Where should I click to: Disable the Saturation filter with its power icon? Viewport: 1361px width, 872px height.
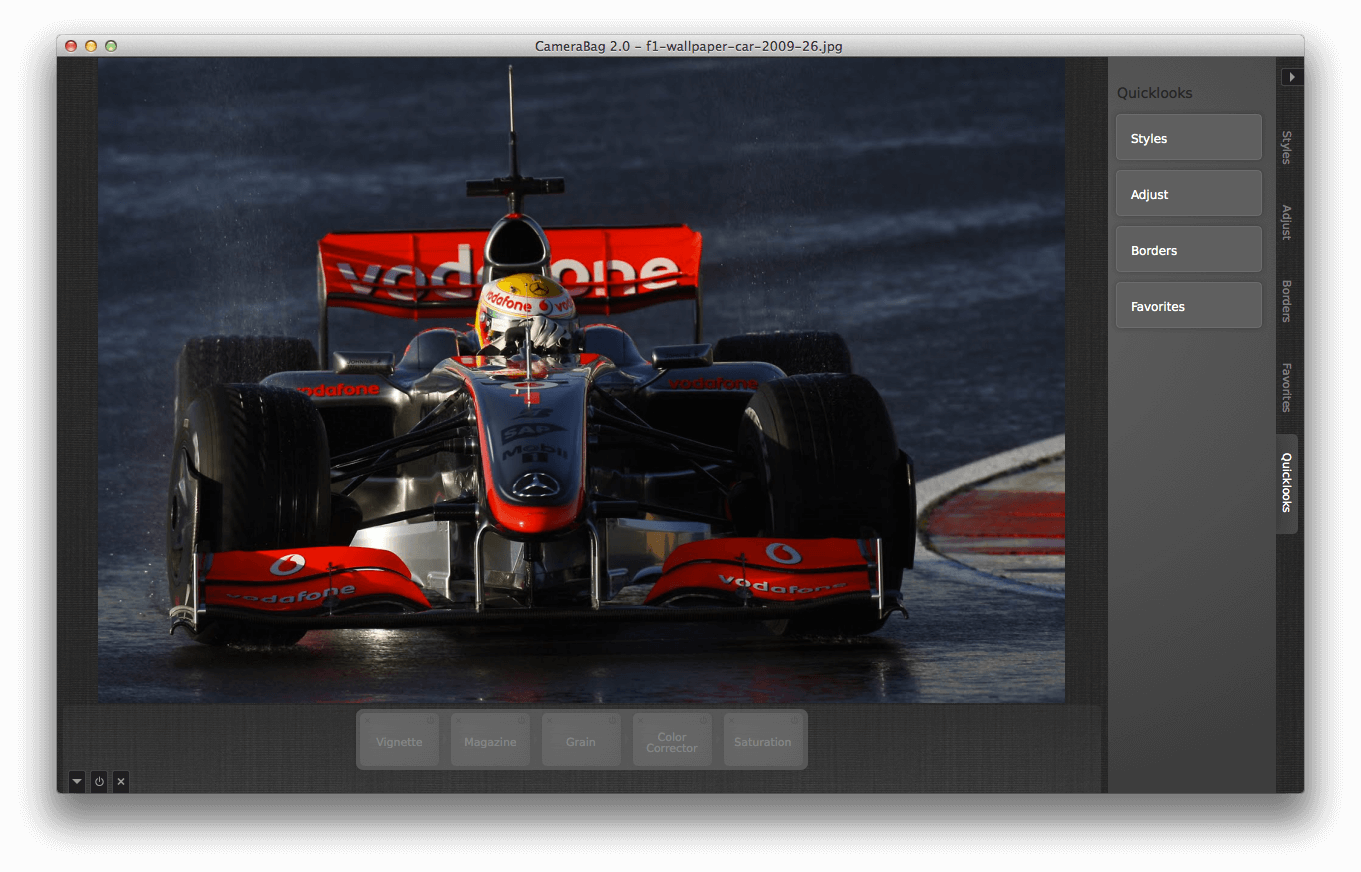tap(794, 720)
